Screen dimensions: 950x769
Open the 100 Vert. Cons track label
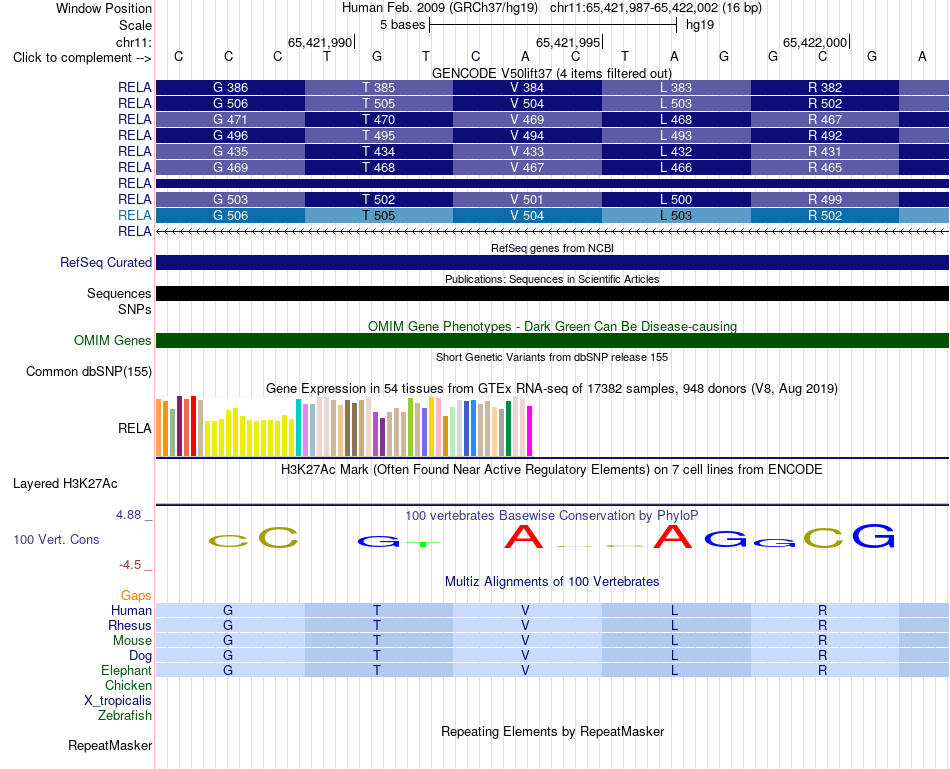(56, 539)
